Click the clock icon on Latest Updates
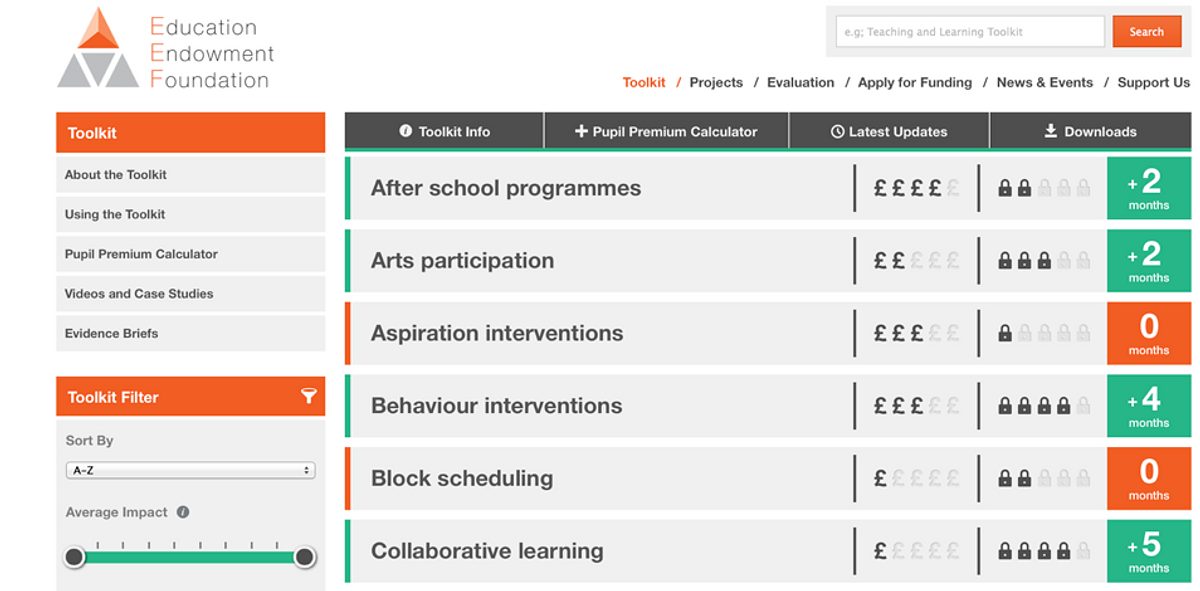1200x591 pixels. (838, 131)
